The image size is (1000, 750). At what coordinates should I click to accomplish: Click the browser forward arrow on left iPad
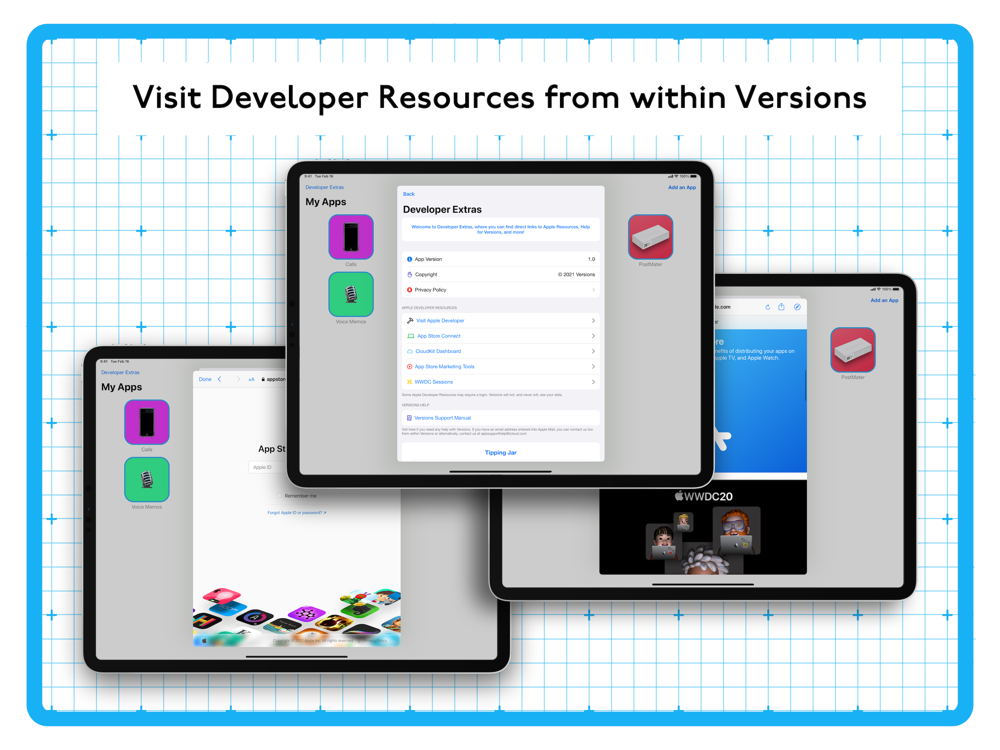click(x=238, y=379)
